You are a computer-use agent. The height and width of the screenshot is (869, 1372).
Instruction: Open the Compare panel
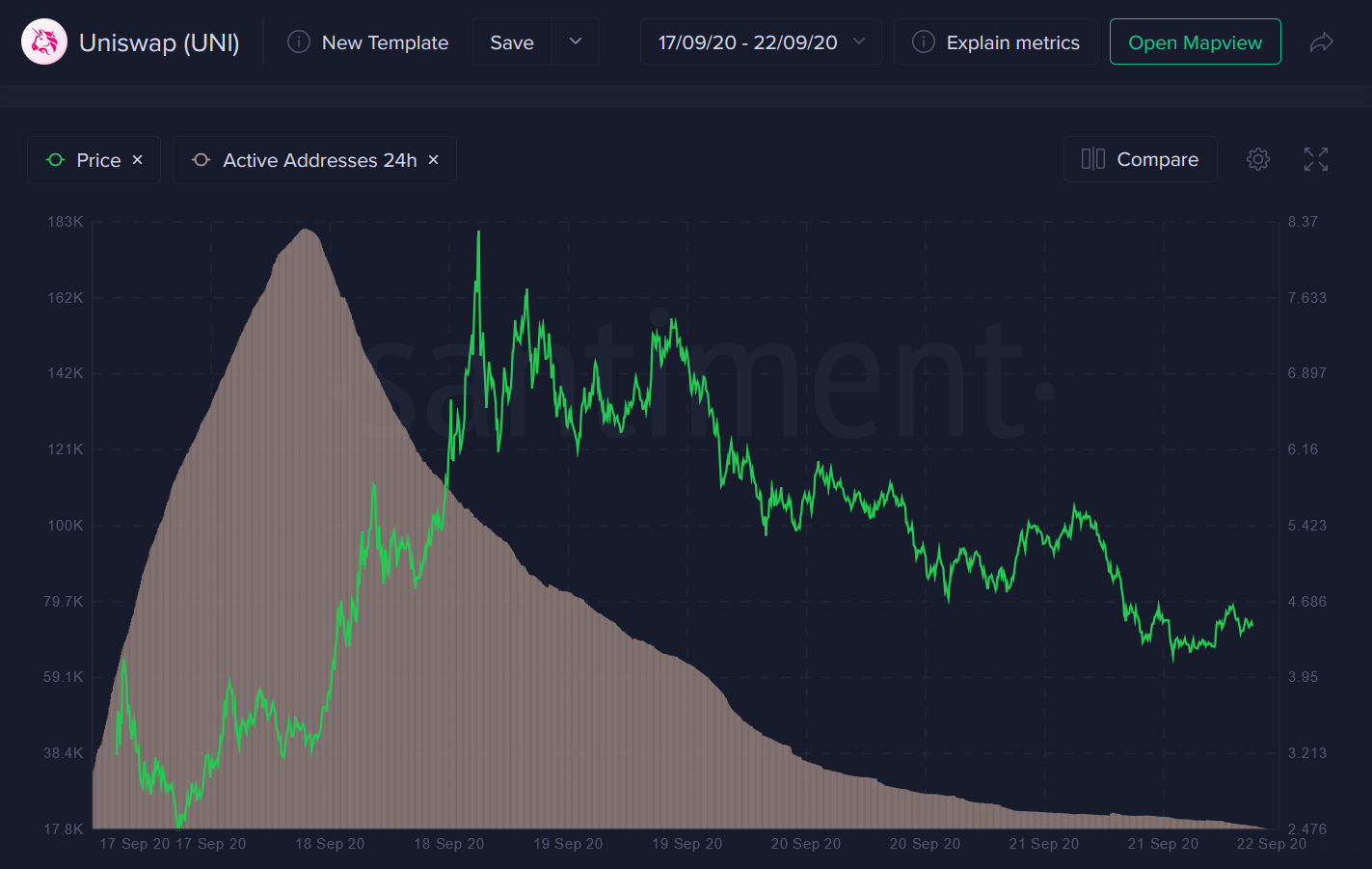tap(1141, 159)
